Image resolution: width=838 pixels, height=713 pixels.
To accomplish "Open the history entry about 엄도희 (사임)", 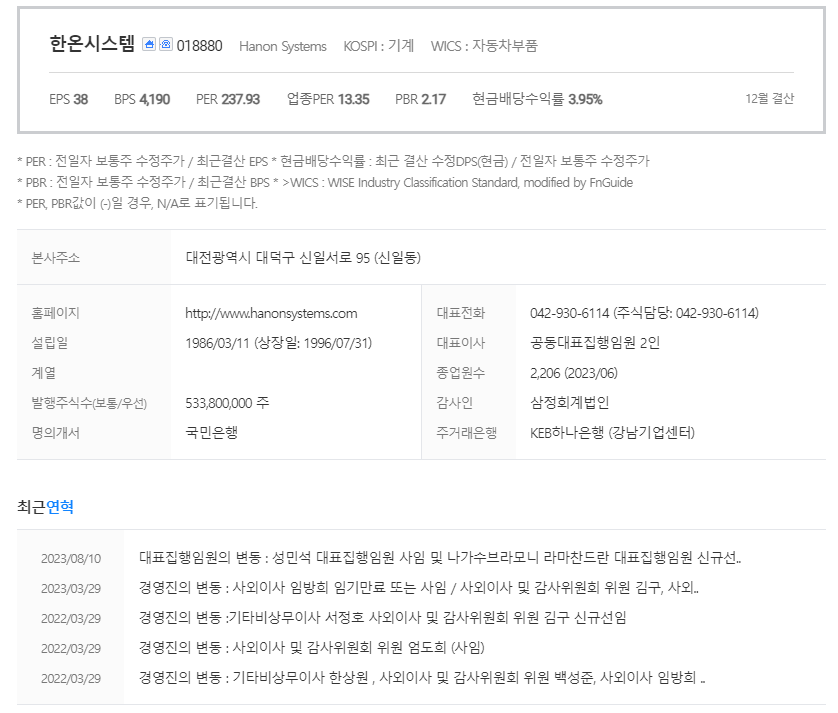I will click(312, 648).
